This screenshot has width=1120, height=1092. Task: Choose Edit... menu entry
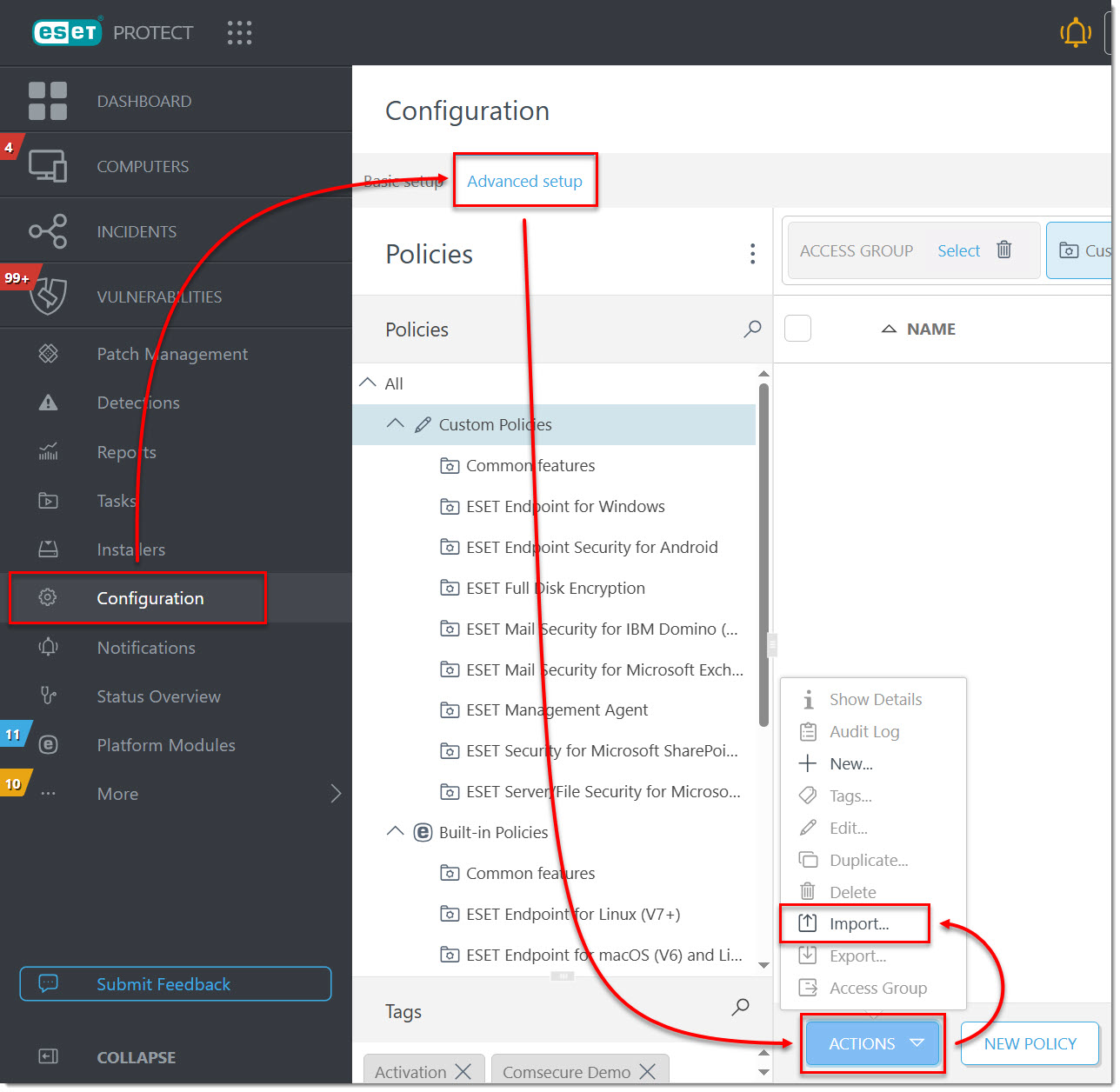tap(873, 828)
